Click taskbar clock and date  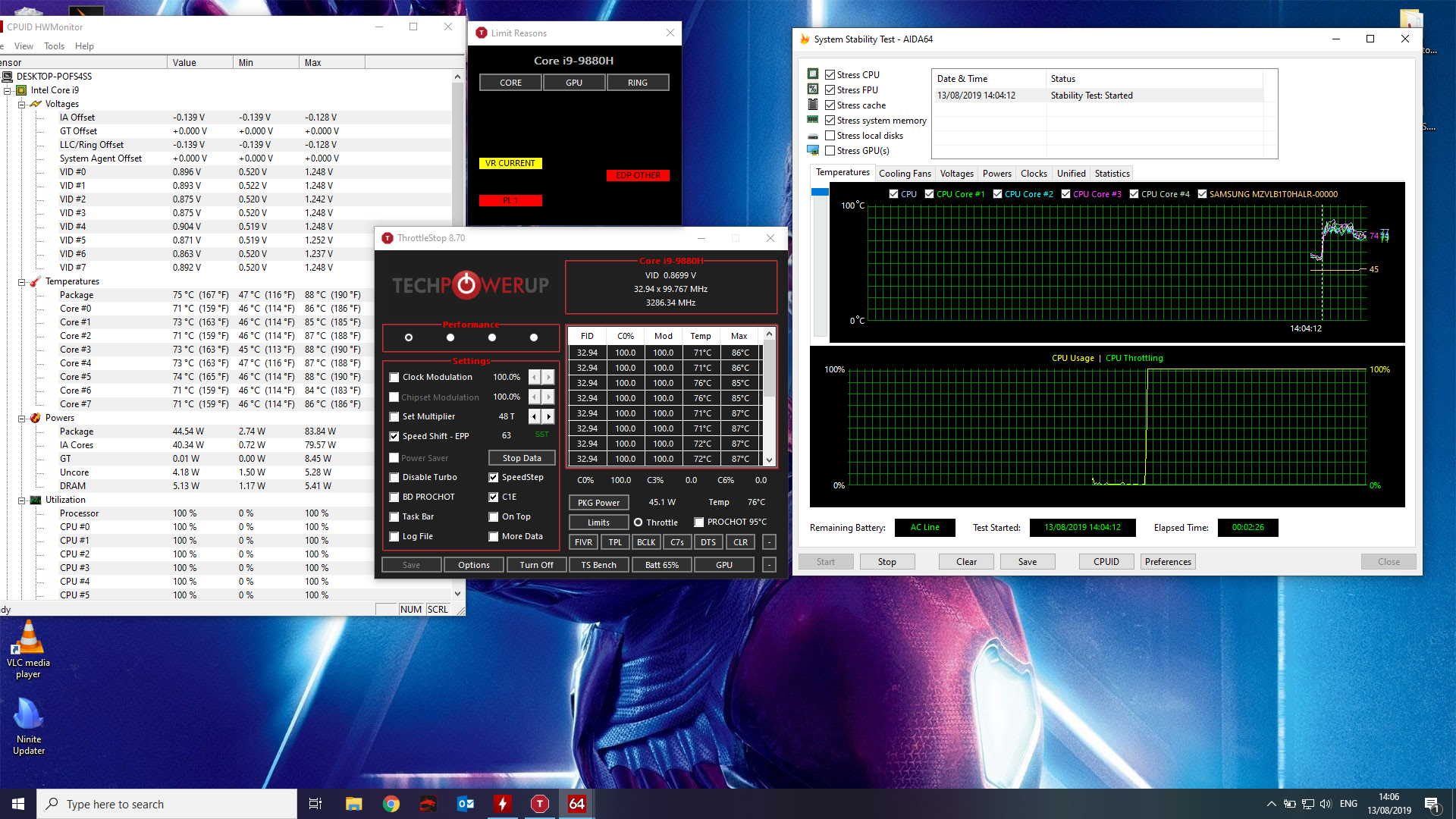(x=1389, y=804)
